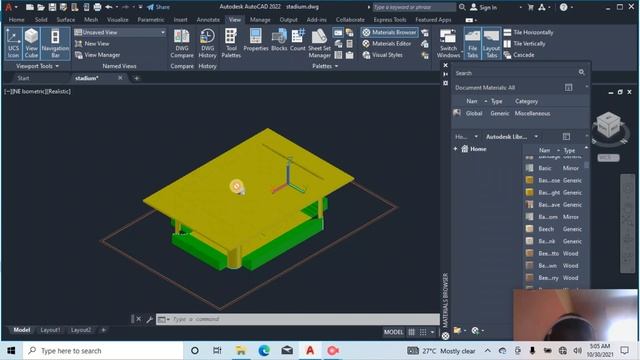The width and height of the screenshot is (640, 360).
Task: Expand the Viewport Tools panel
Action: [x=38, y=66]
